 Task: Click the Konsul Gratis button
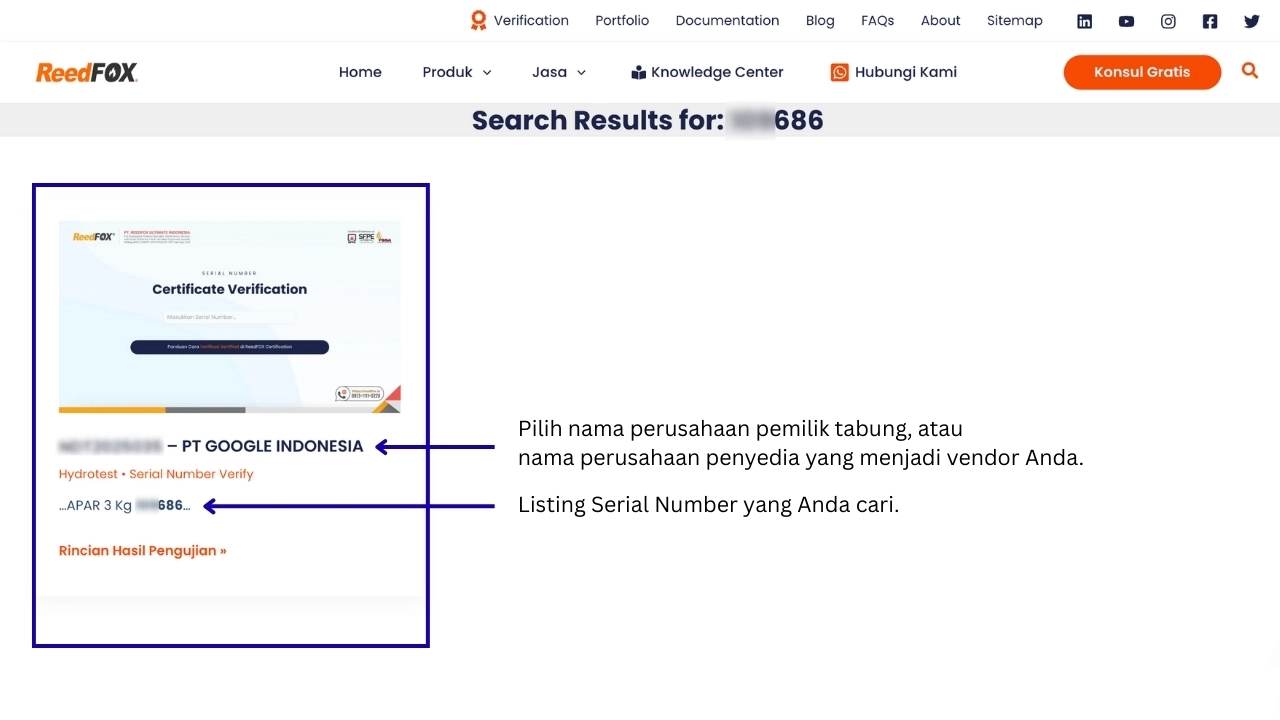tap(1142, 72)
